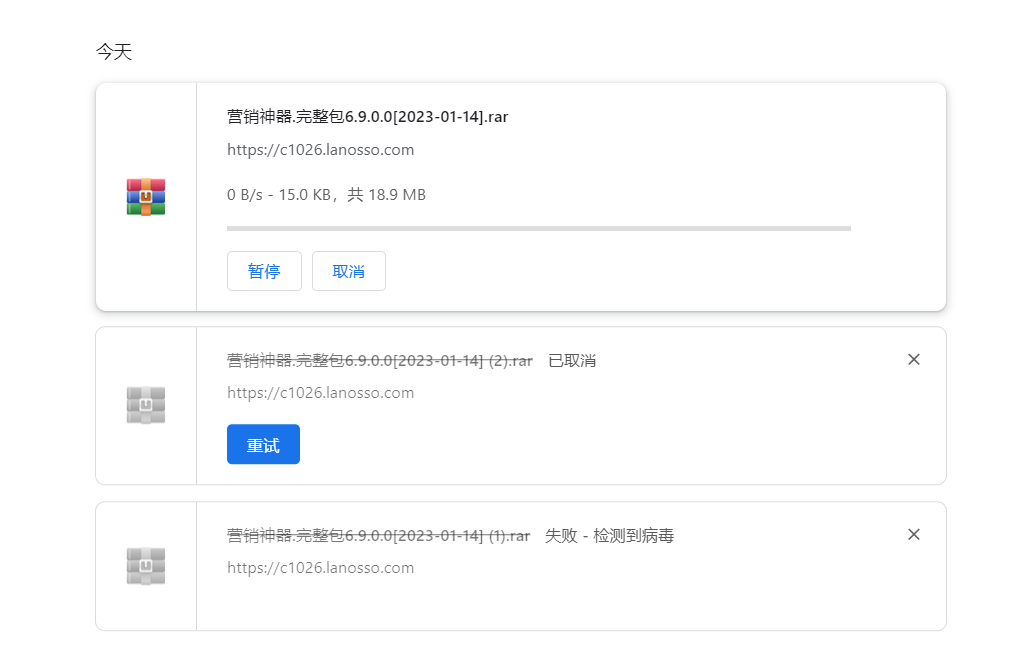The height and width of the screenshot is (672, 1016).
Task: Select the grayed WinRAR icon of the cancelled download
Action: click(x=145, y=404)
